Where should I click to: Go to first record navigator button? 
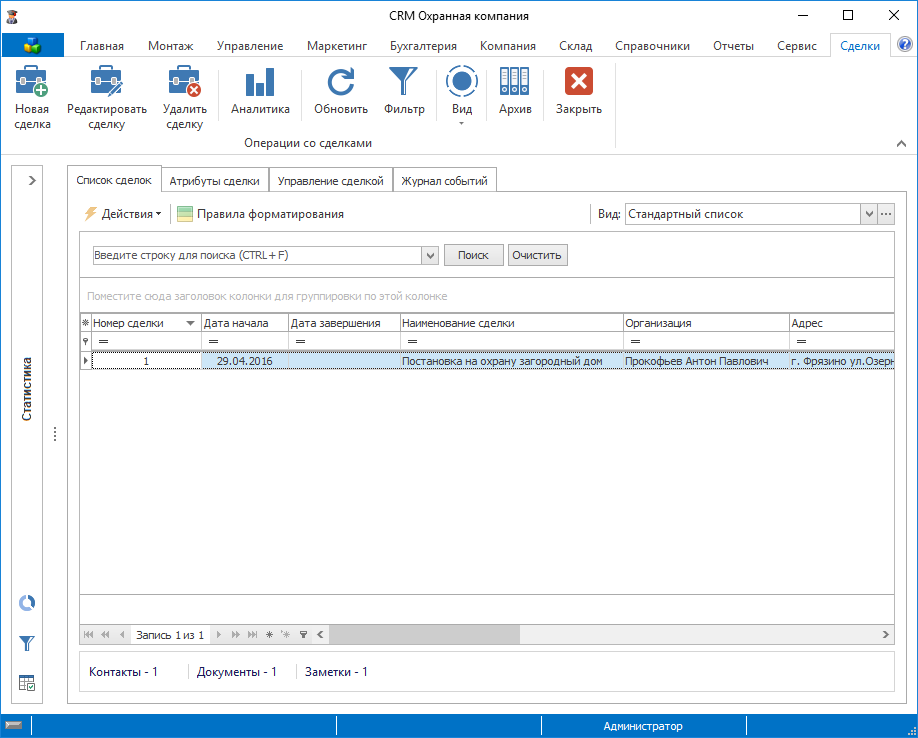click(x=88, y=634)
